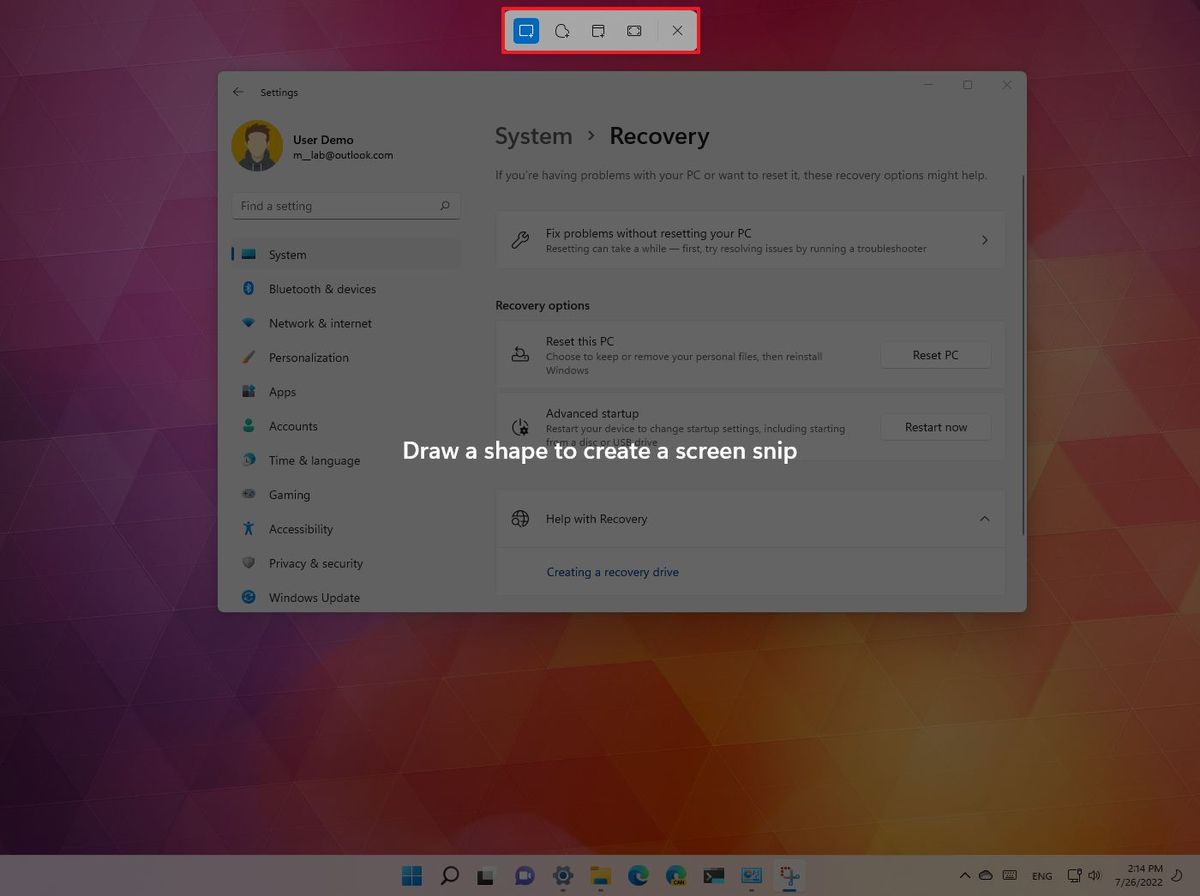Click the taskbar Search icon

click(448, 876)
